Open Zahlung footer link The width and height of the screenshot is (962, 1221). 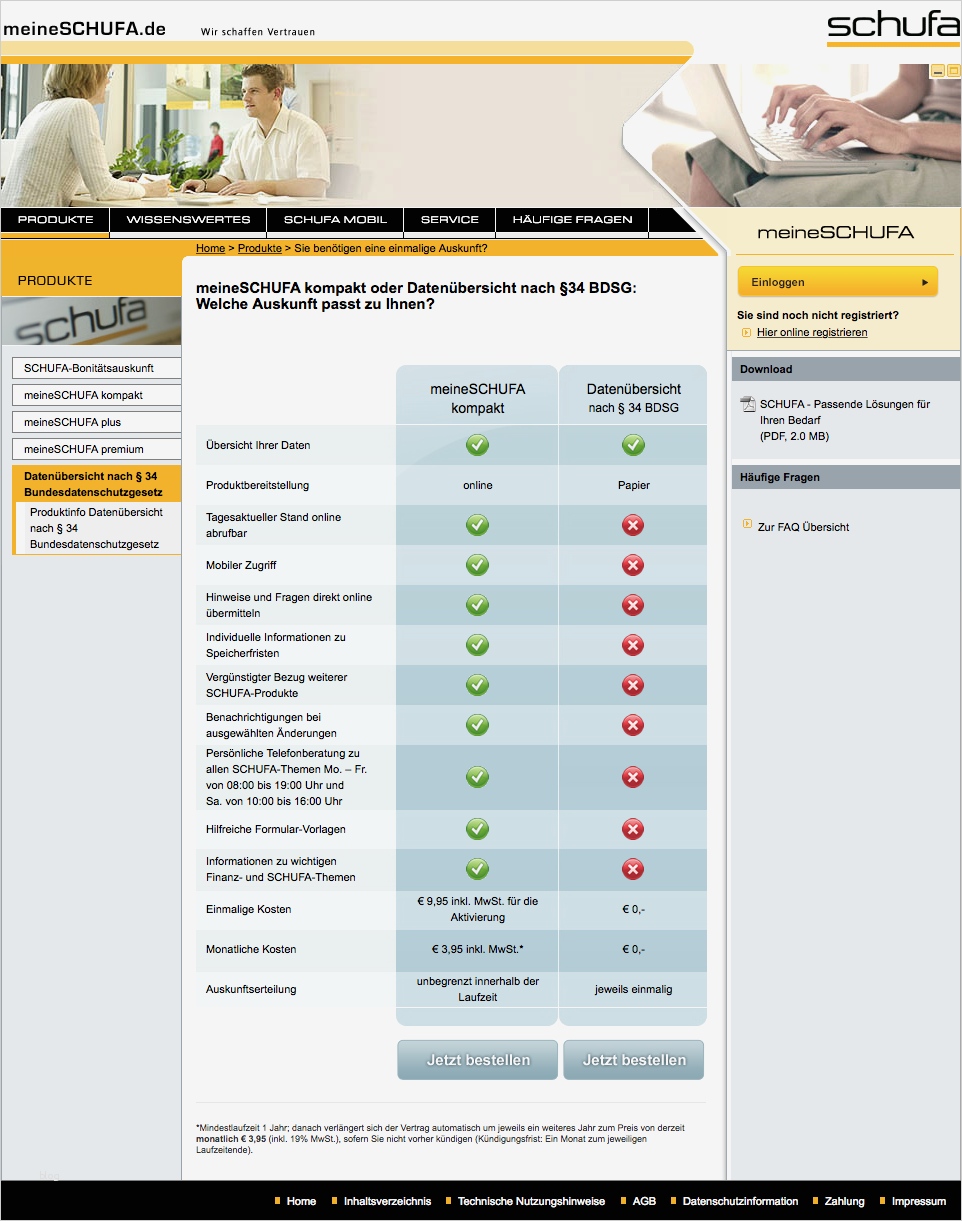click(844, 1201)
